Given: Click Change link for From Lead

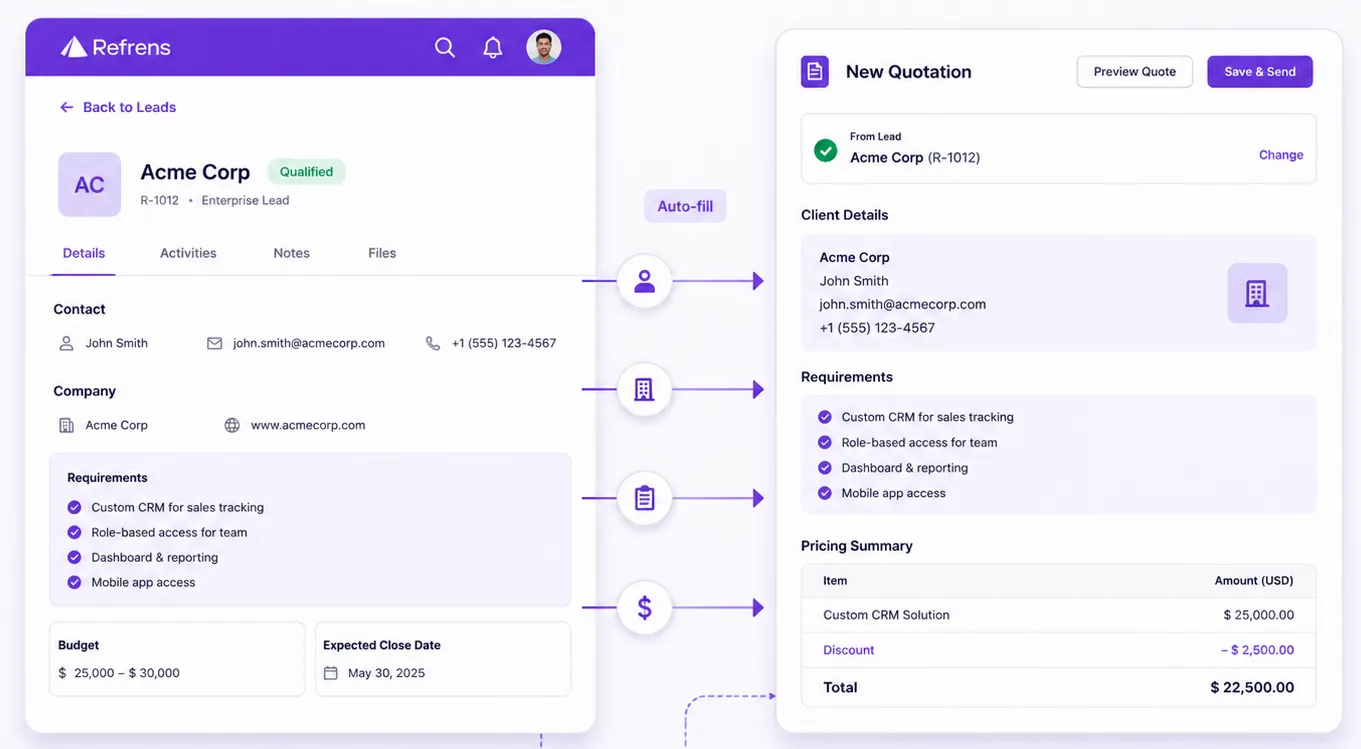Looking at the screenshot, I should click(x=1281, y=155).
